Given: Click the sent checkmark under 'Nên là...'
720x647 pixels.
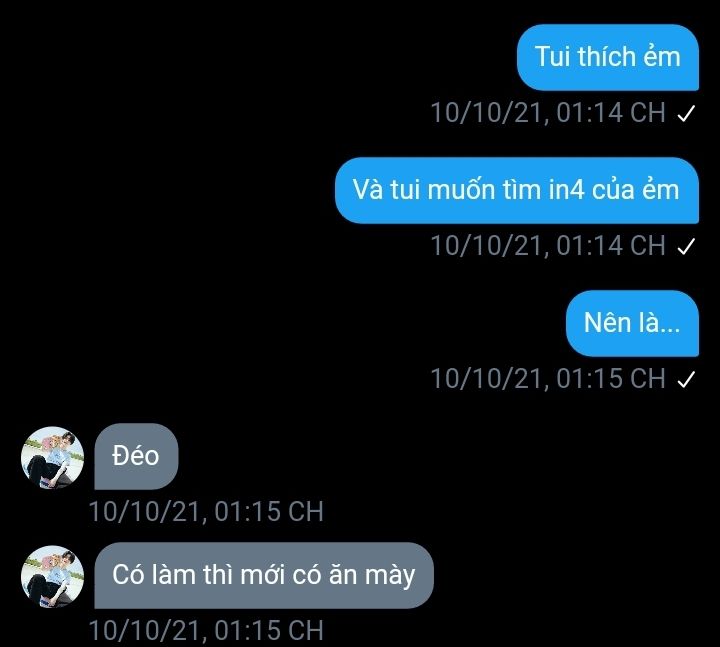Looking at the screenshot, I should click(686, 380).
